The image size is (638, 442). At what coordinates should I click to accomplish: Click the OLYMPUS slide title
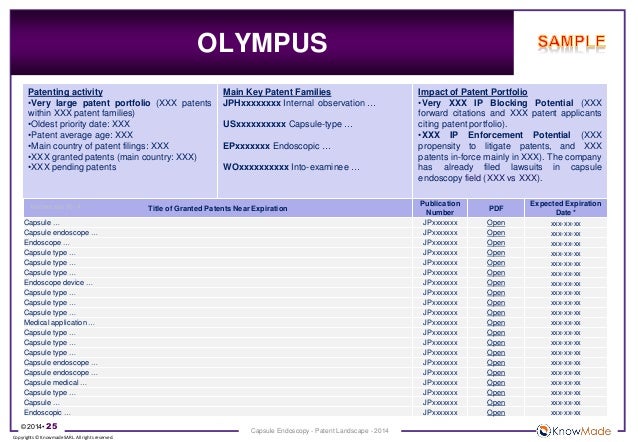tap(262, 43)
